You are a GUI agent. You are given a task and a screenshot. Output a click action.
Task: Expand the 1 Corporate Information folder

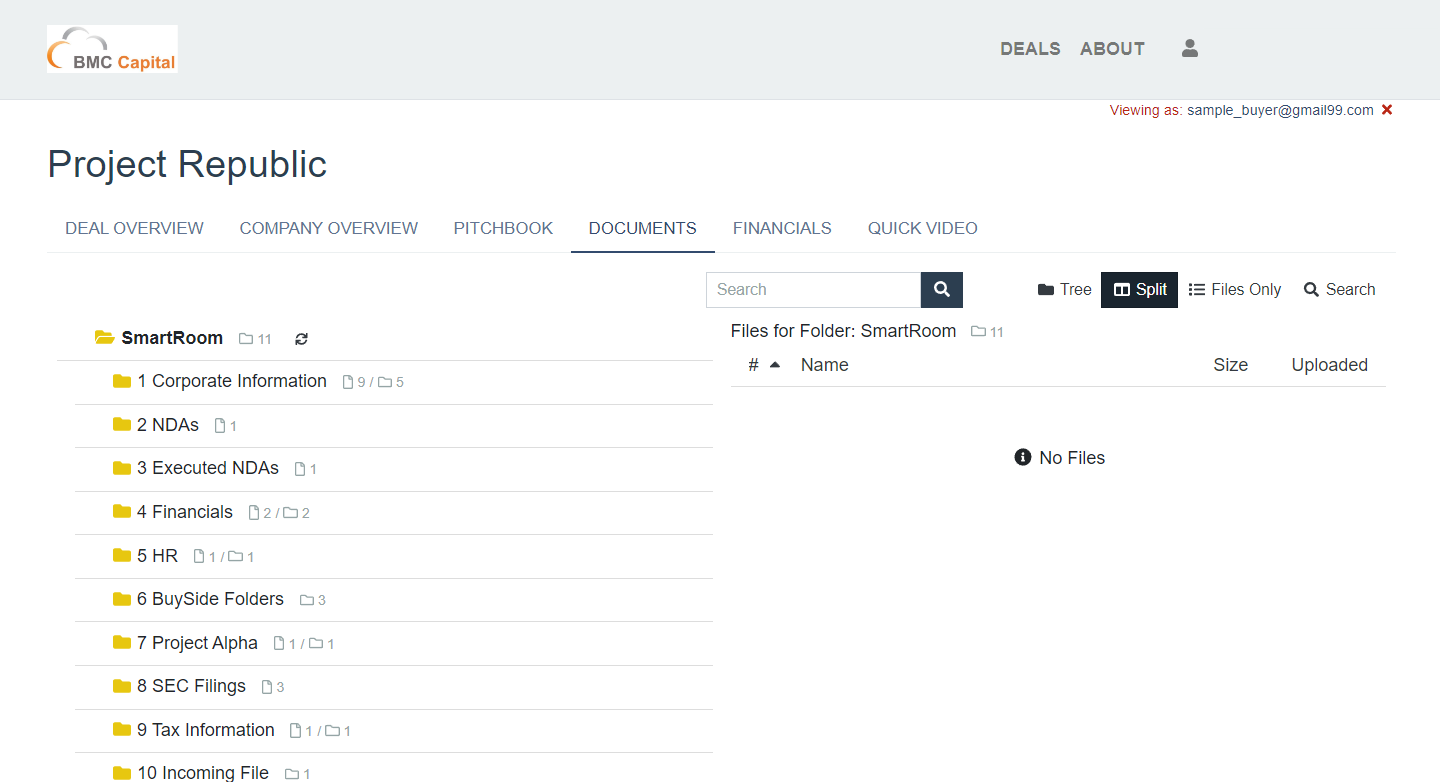[232, 381]
